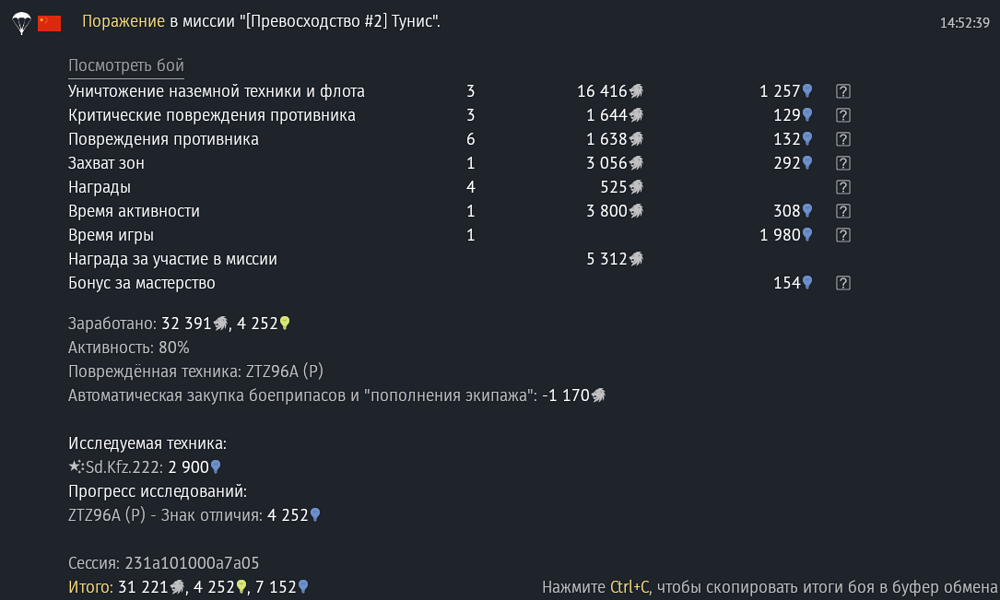1000x600 pixels.
Task: Open help icon beside "Время игры"
Action: click(843, 235)
